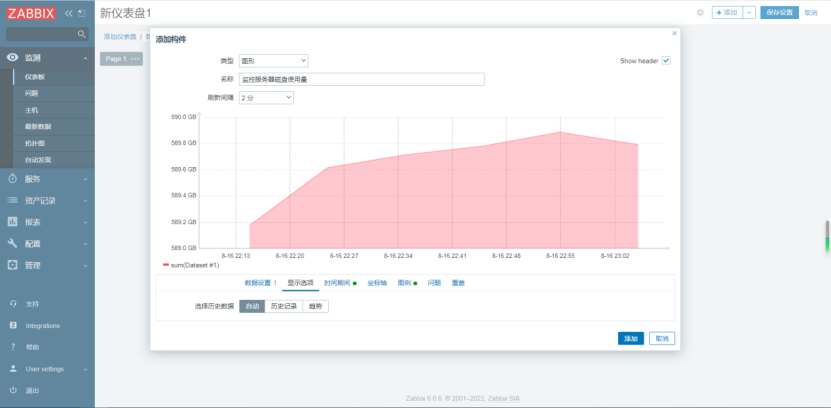Click the page vertical scrollbar handle
The image size is (831, 408).
point(827,236)
